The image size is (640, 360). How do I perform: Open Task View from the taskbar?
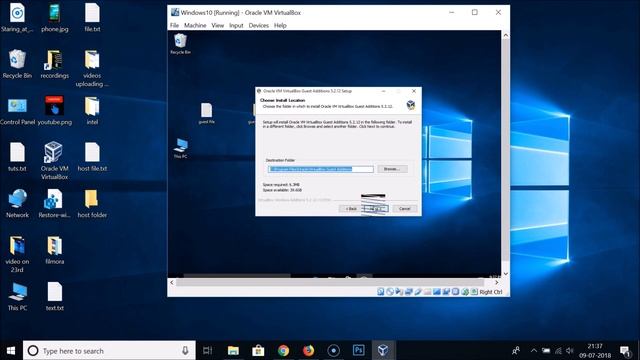[207, 350]
